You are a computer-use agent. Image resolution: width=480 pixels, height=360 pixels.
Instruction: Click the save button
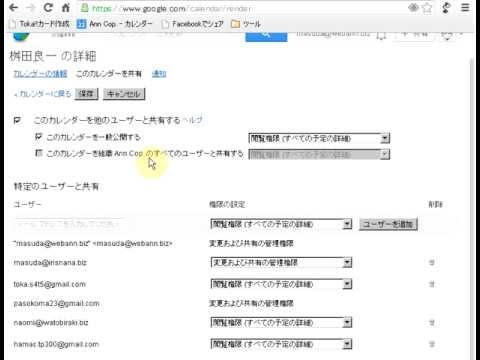86,94
